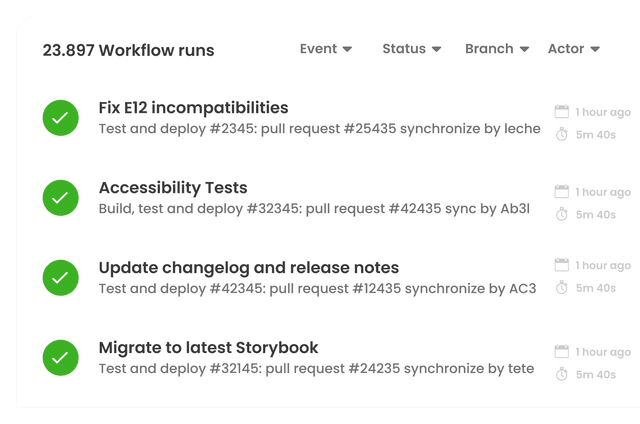View Update changelog and release notes run
This screenshot has height=424, width=640.
(248, 268)
